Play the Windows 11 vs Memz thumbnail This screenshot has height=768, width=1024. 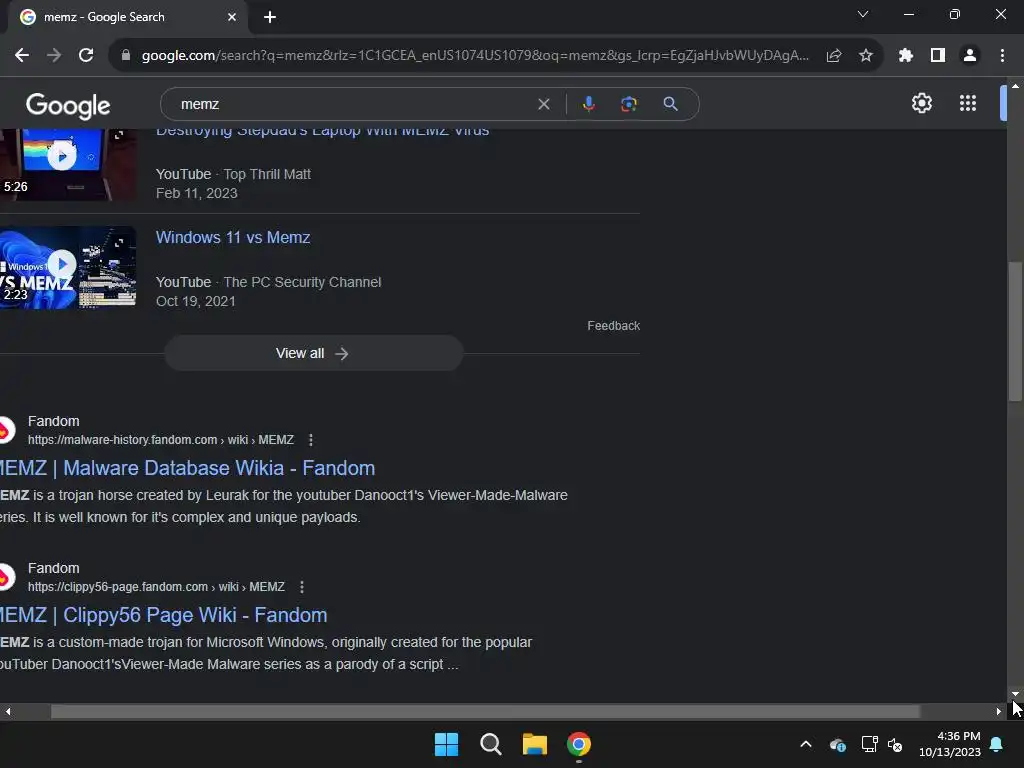point(68,267)
